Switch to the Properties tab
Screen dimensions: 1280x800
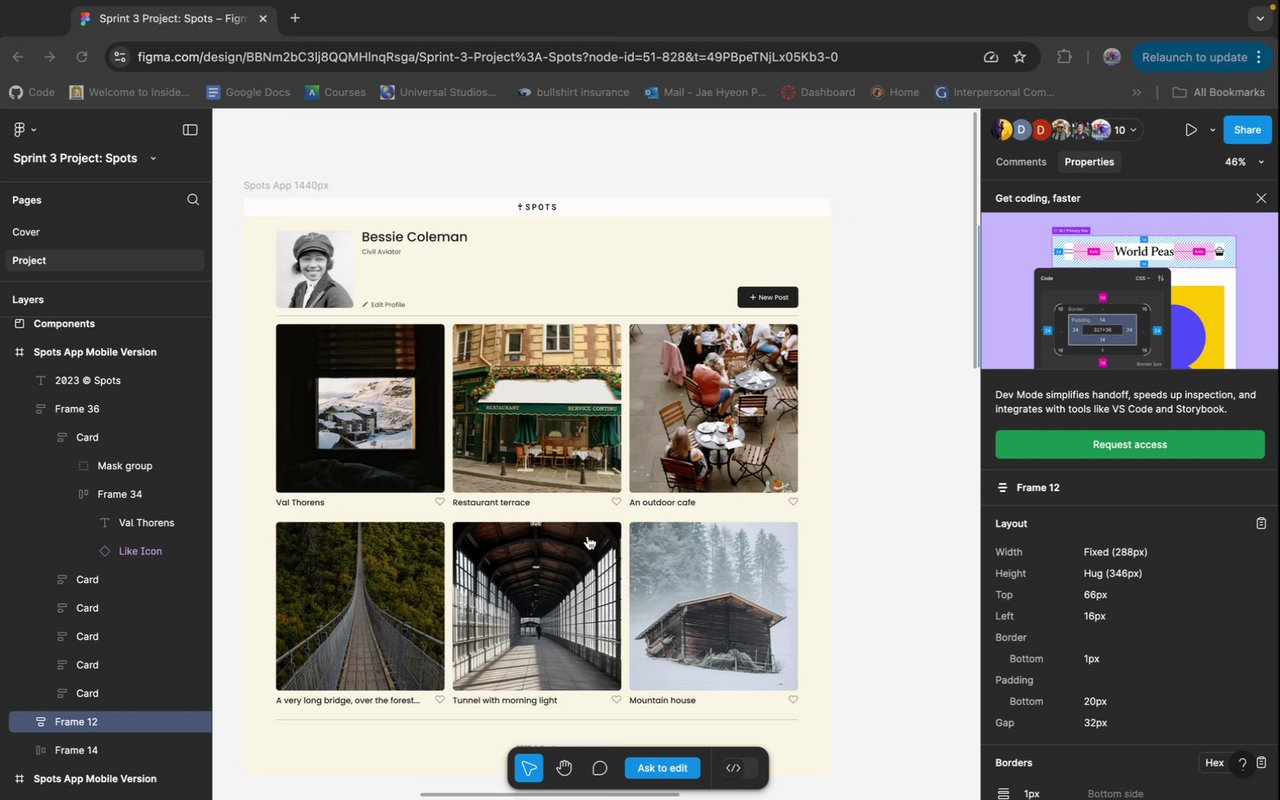[1089, 162]
